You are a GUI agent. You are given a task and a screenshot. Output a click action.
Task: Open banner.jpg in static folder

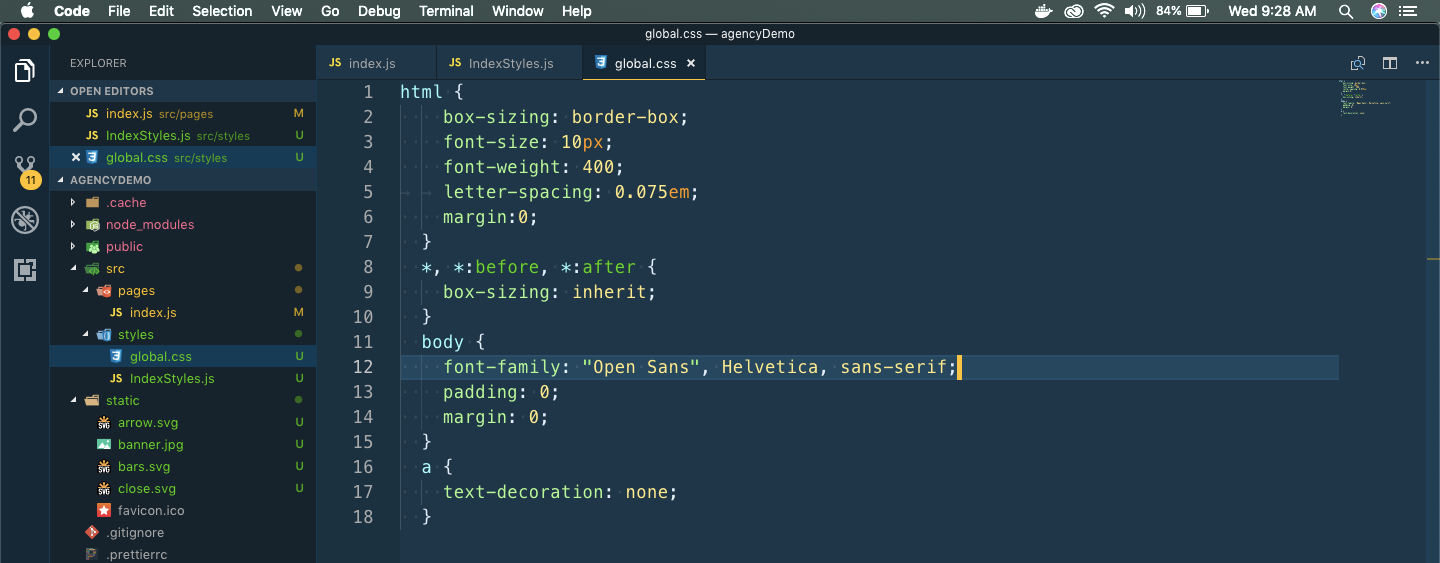(183, 444)
